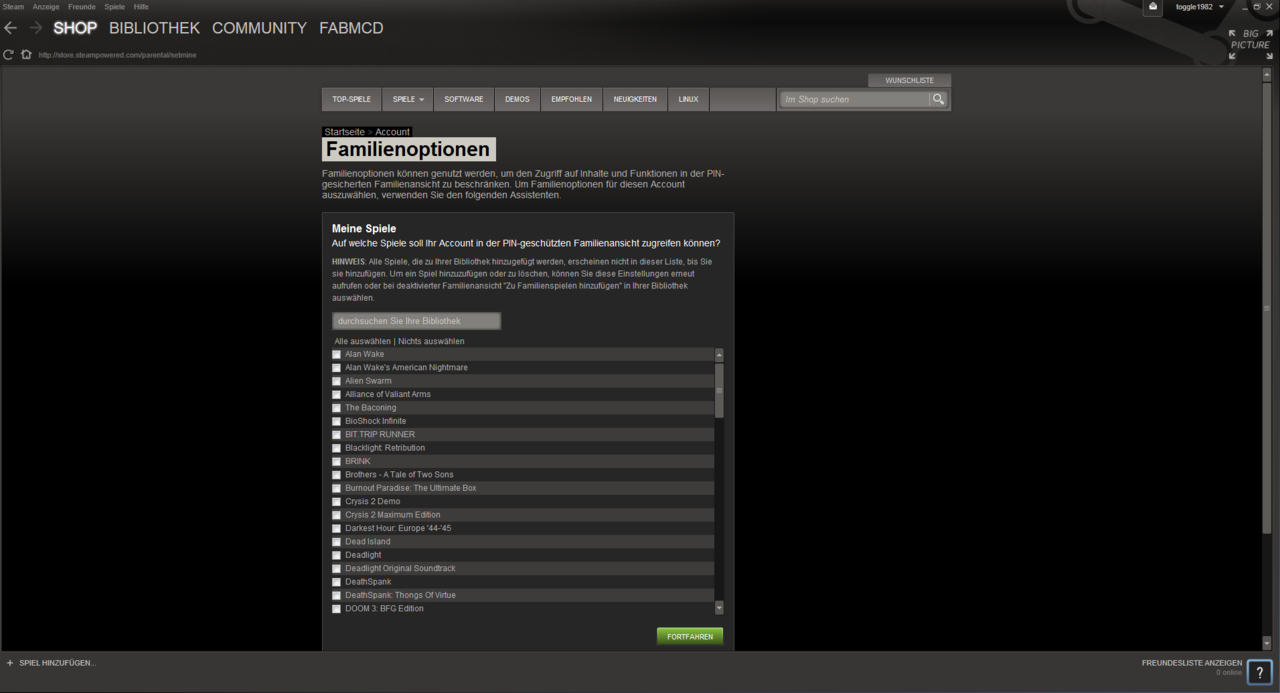1280x693 pixels.
Task: Focus the library search field
Action: coord(416,321)
